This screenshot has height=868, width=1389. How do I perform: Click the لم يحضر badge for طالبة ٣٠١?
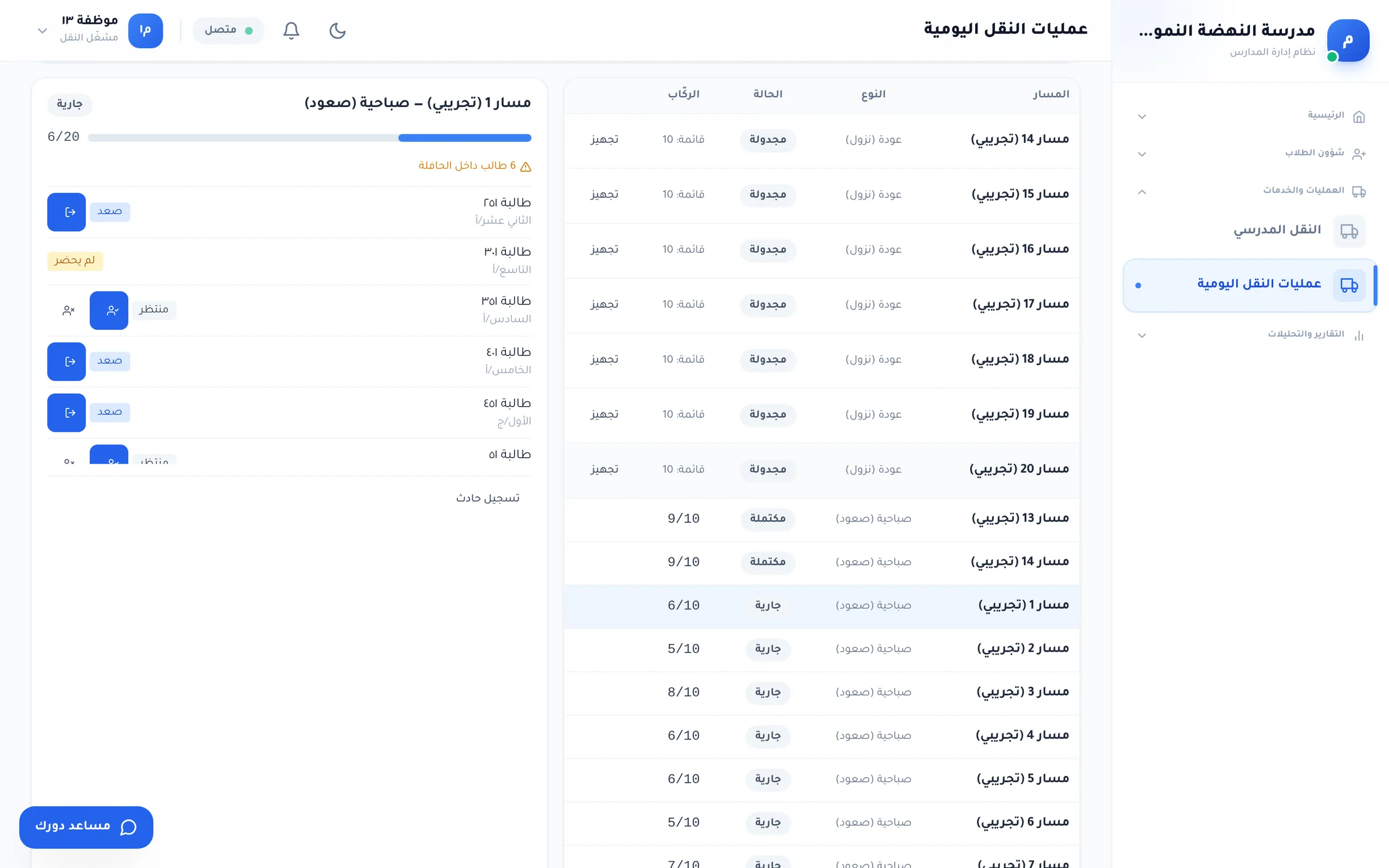point(75,261)
